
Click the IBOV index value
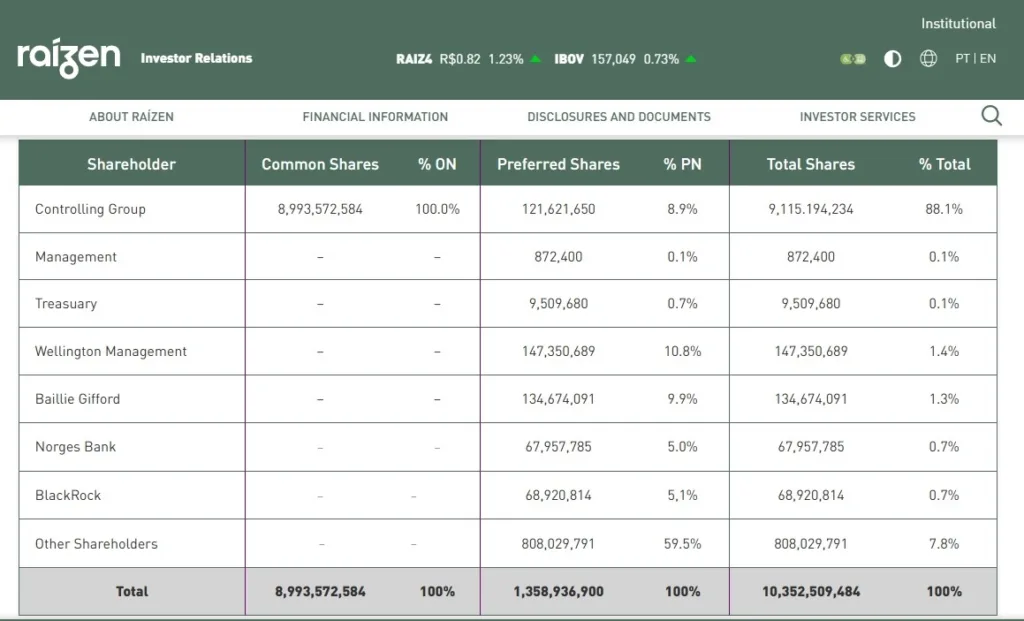pos(613,59)
